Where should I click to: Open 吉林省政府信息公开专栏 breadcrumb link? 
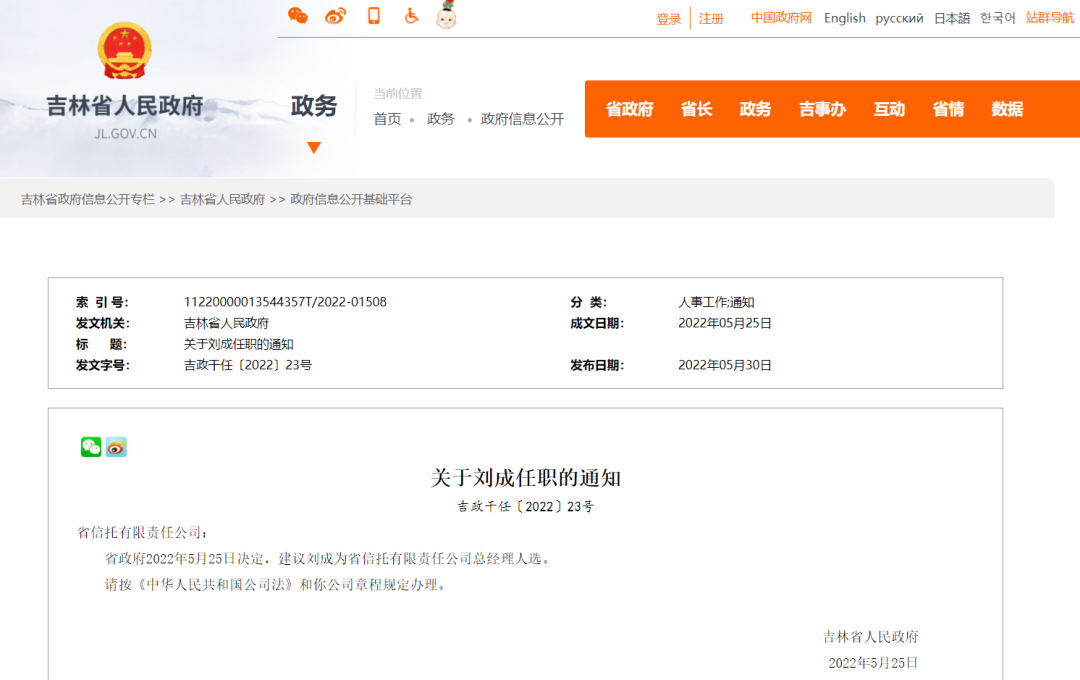[88, 199]
